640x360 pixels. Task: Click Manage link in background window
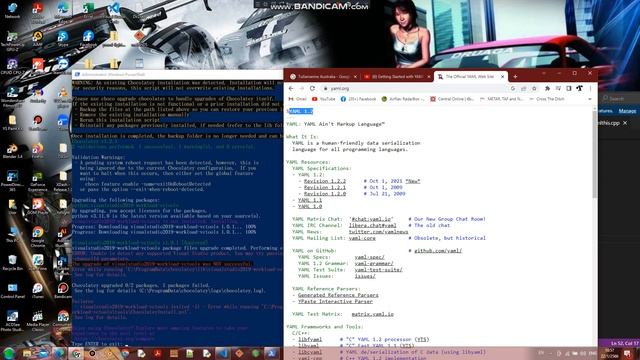click(x=627, y=111)
